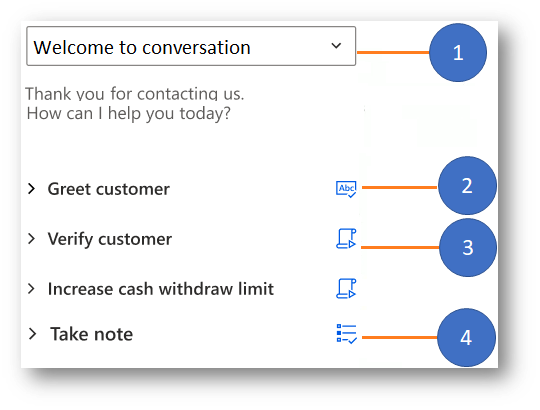
Task: Click the blue callout circle numbered 2
Action: [x=467, y=186]
